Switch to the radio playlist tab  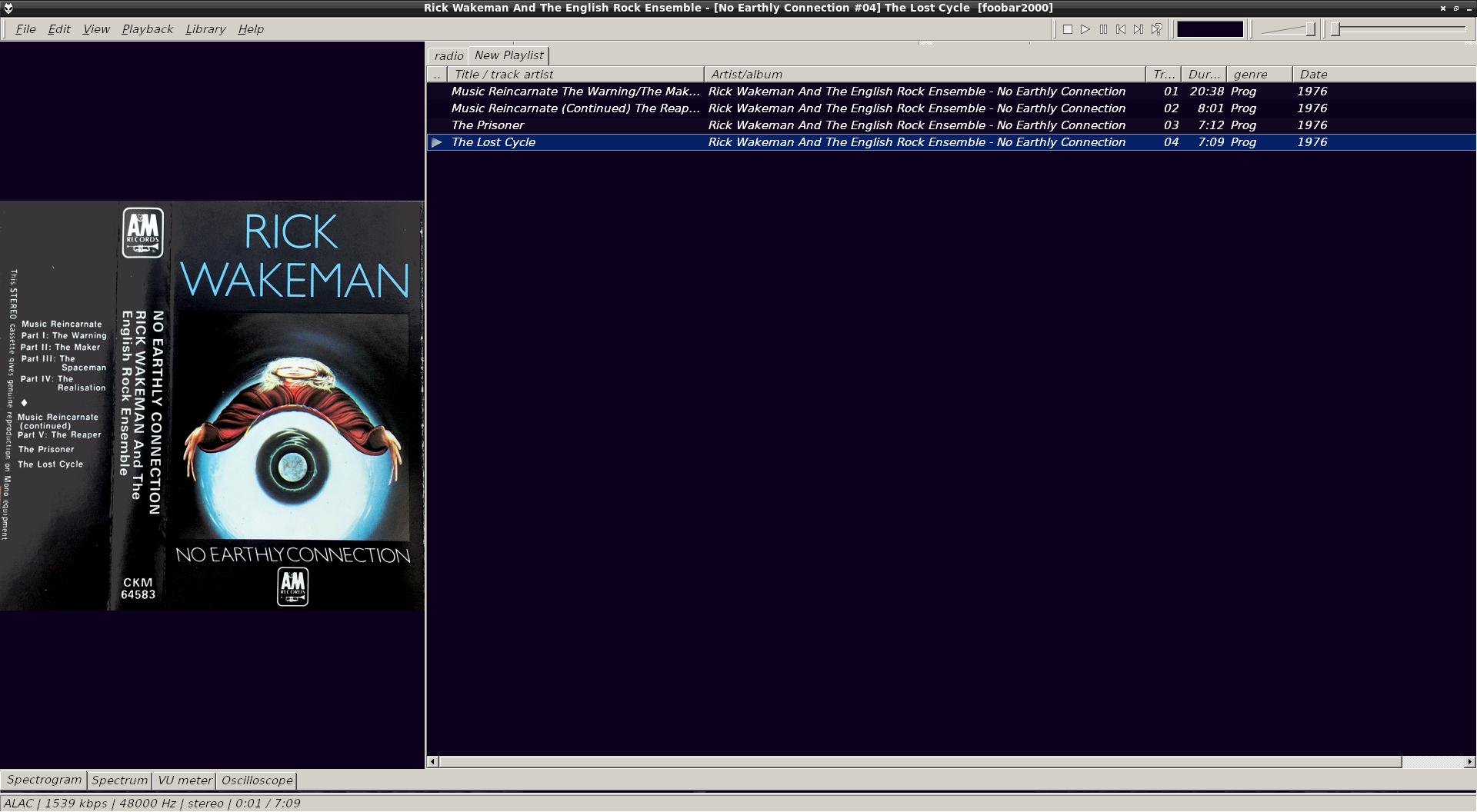448,56
